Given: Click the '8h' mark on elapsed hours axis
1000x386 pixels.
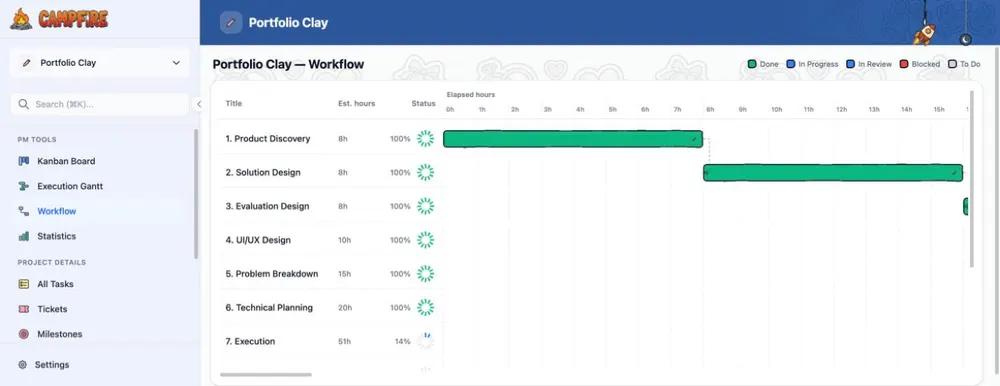Looking at the screenshot, I should (x=710, y=110).
